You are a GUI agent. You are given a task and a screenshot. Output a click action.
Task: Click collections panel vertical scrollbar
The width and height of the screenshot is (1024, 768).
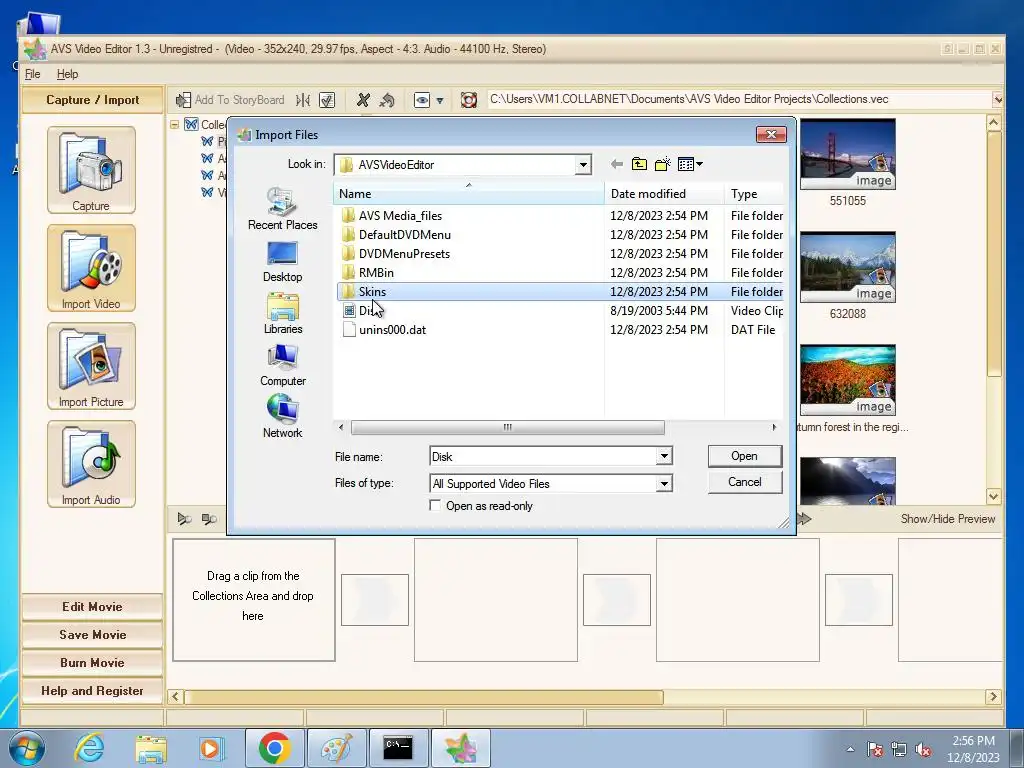tap(994, 255)
